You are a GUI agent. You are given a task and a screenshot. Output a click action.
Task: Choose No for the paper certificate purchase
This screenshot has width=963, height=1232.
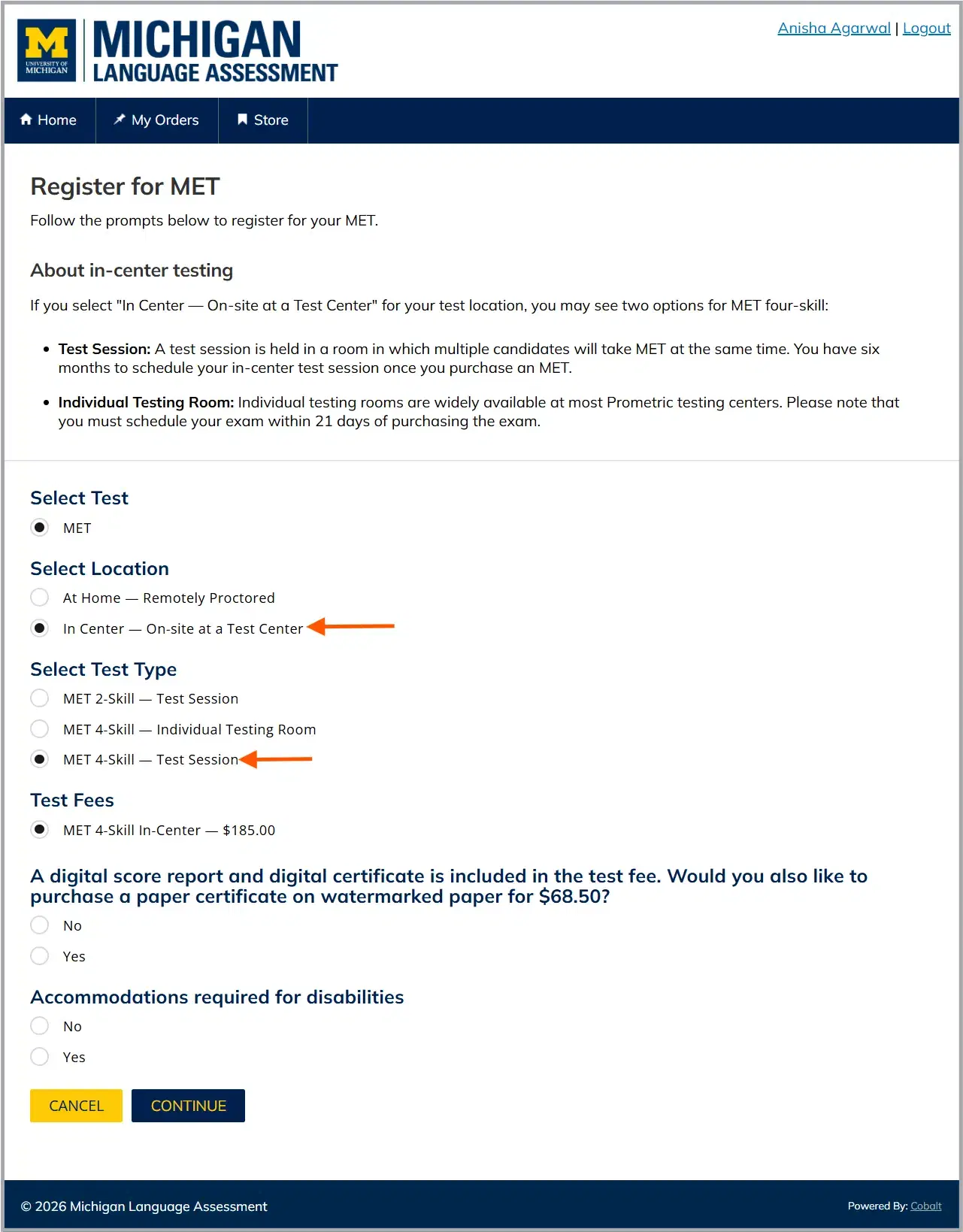tap(39, 925)
